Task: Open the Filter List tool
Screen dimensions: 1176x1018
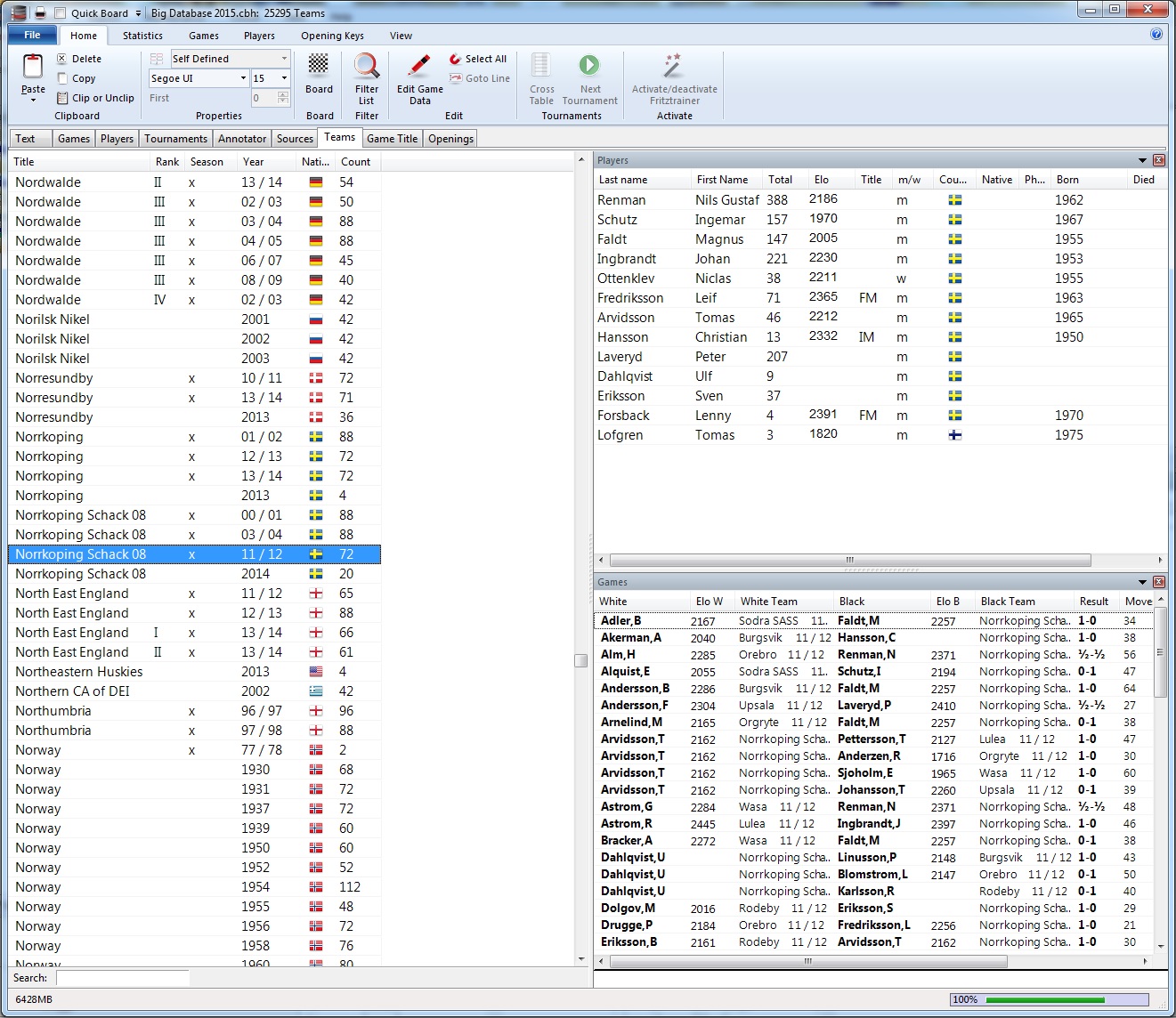Action: 366,78
